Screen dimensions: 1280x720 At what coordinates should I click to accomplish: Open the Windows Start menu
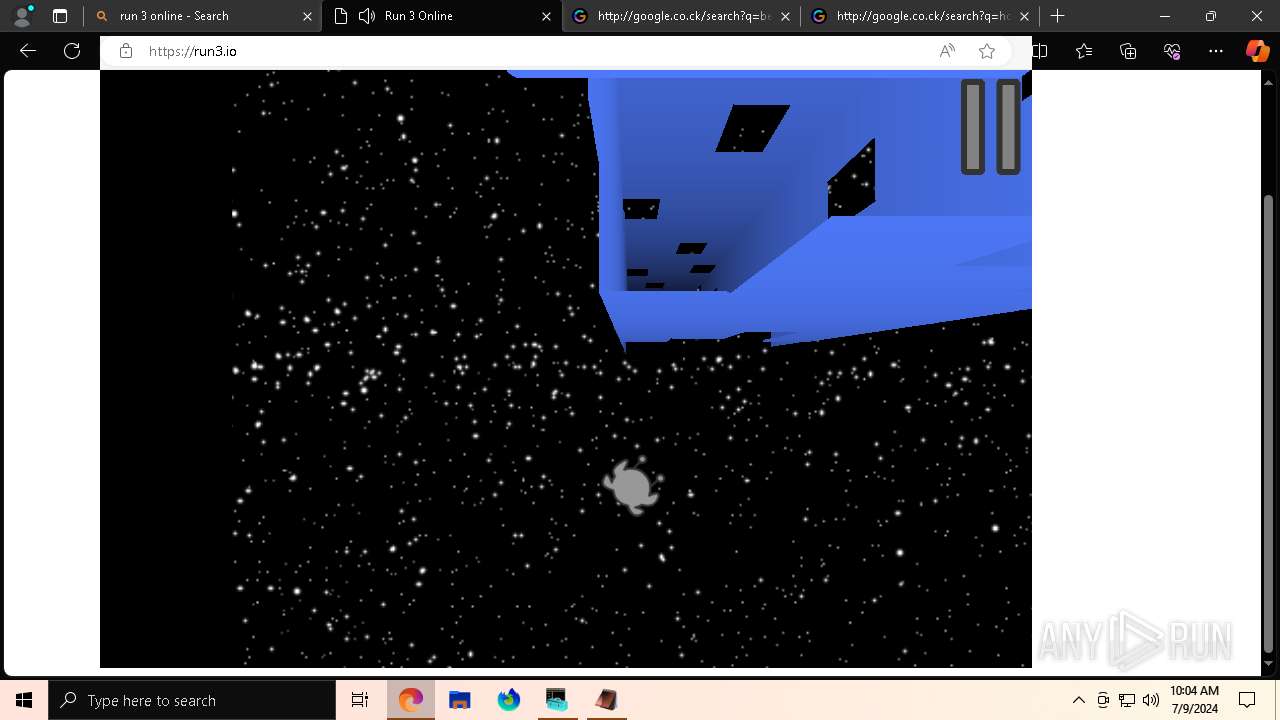[x=24, y=700]
